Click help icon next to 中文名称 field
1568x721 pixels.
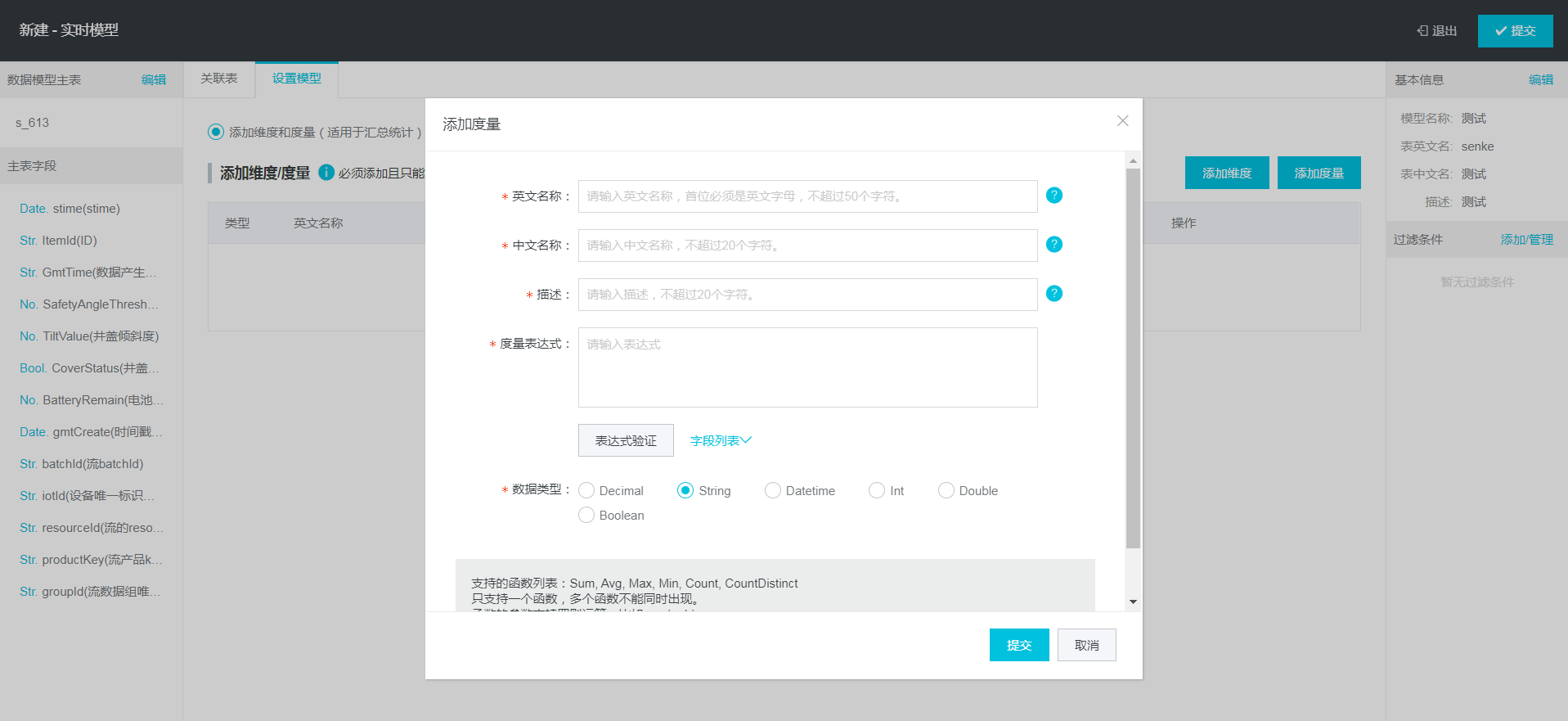click(x=1054, y=245)
